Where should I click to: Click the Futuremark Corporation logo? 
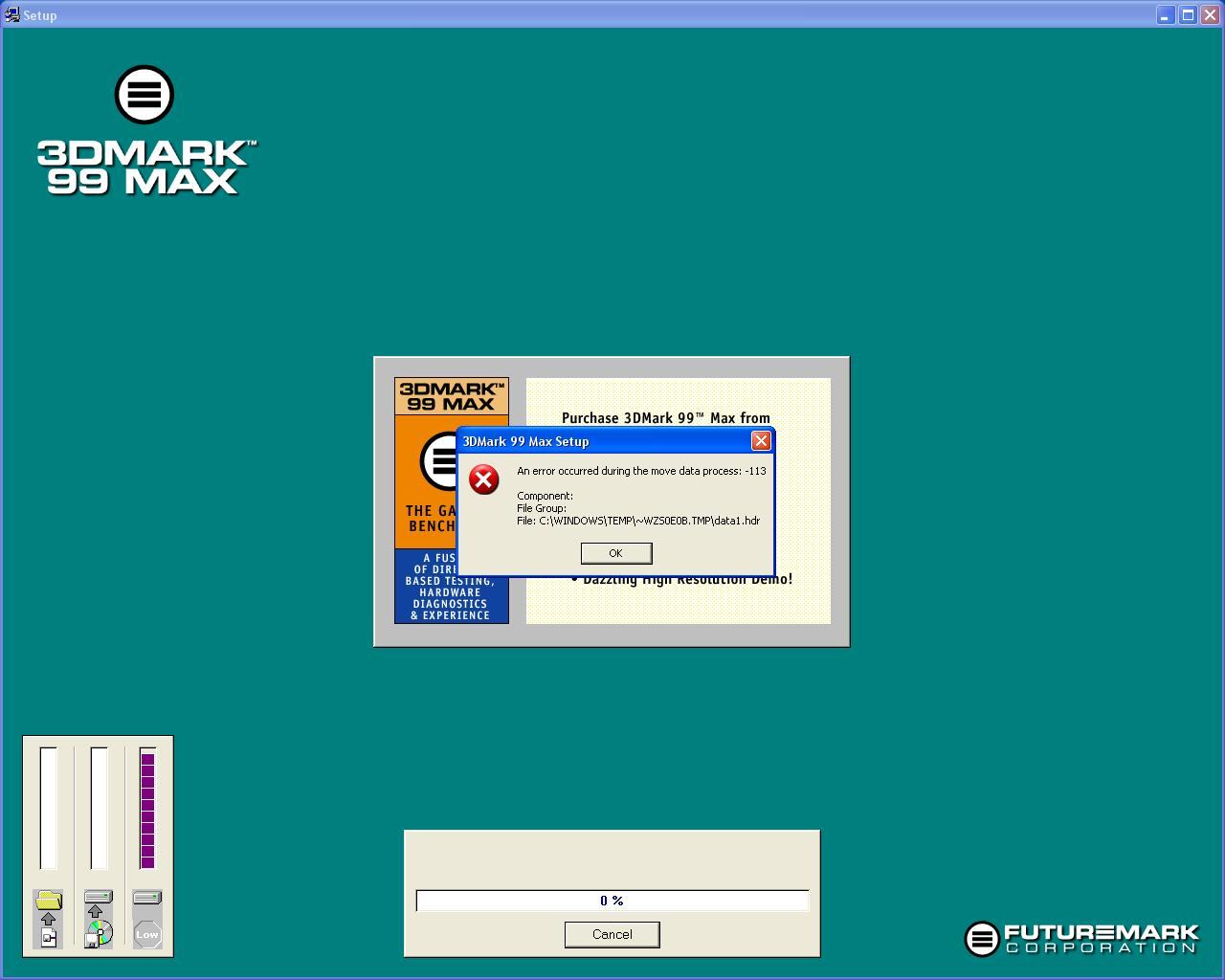click(x=1081, y=939)
